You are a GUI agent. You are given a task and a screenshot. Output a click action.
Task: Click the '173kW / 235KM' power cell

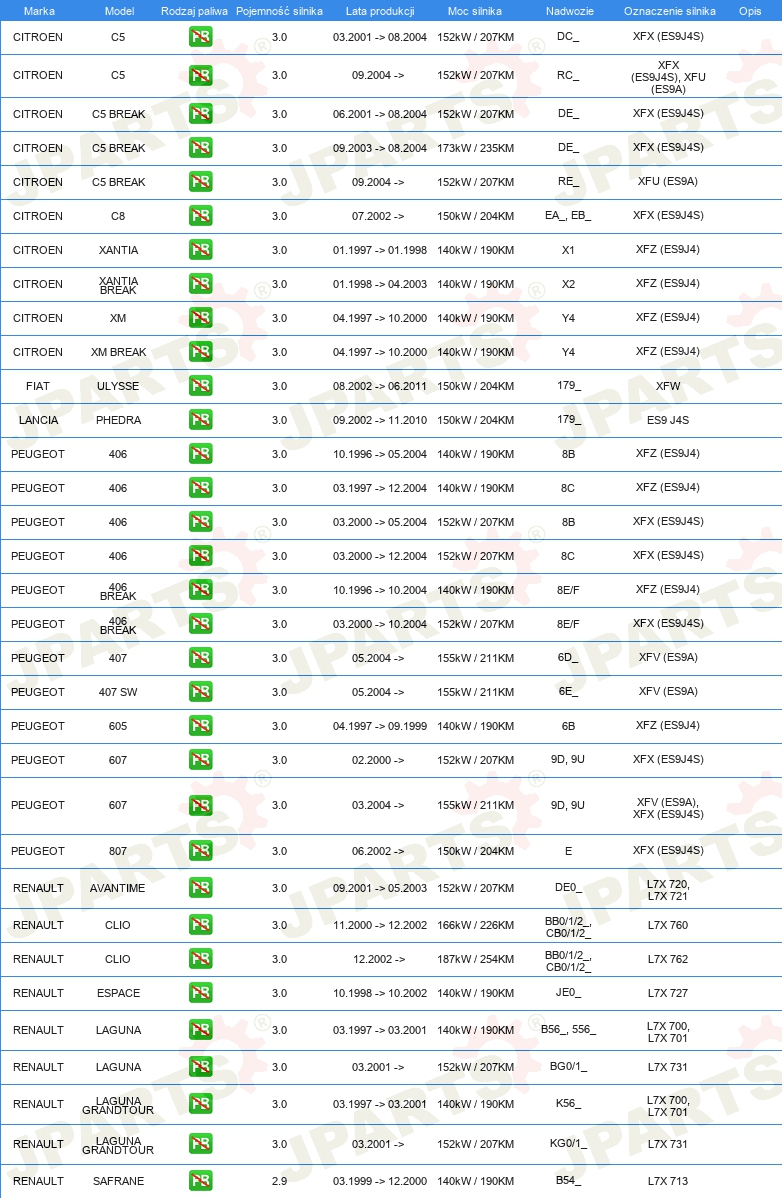click(475, 147)
